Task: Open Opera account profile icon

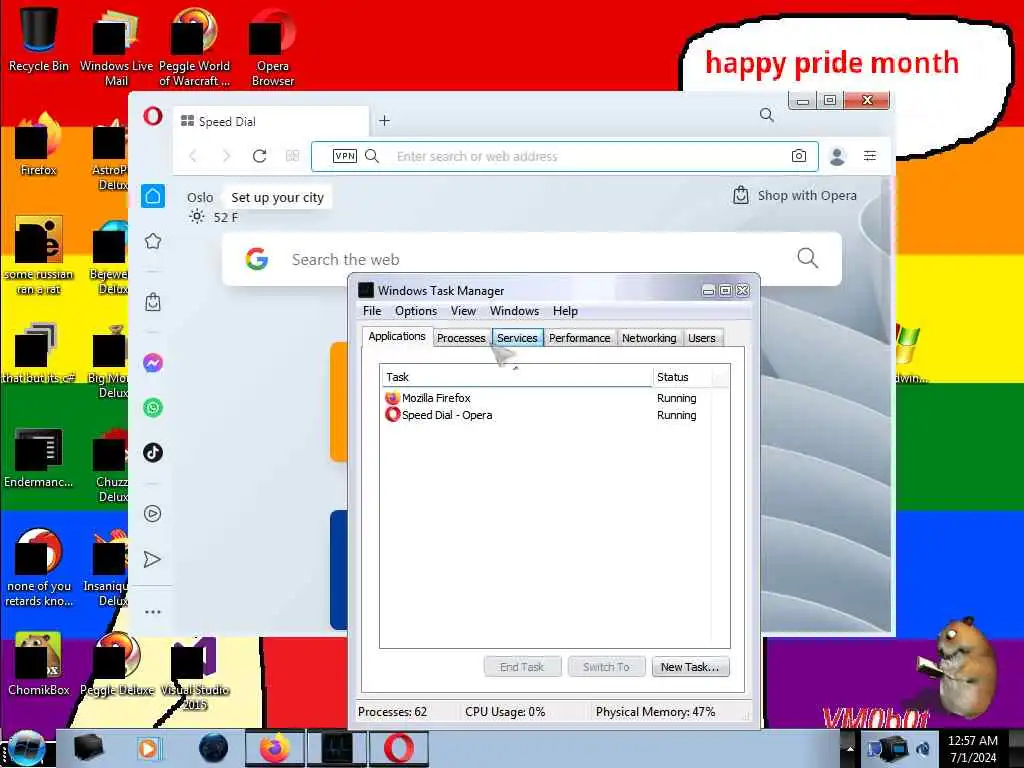Action: click(x=837, y=156)
